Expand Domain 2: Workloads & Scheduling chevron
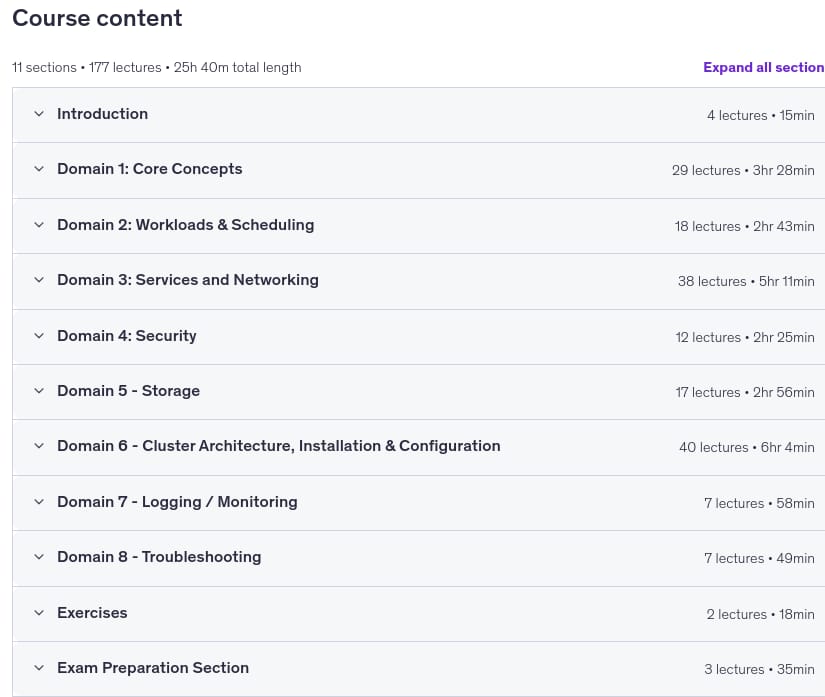This screenshot has width=825, height=697. point(39,225)
